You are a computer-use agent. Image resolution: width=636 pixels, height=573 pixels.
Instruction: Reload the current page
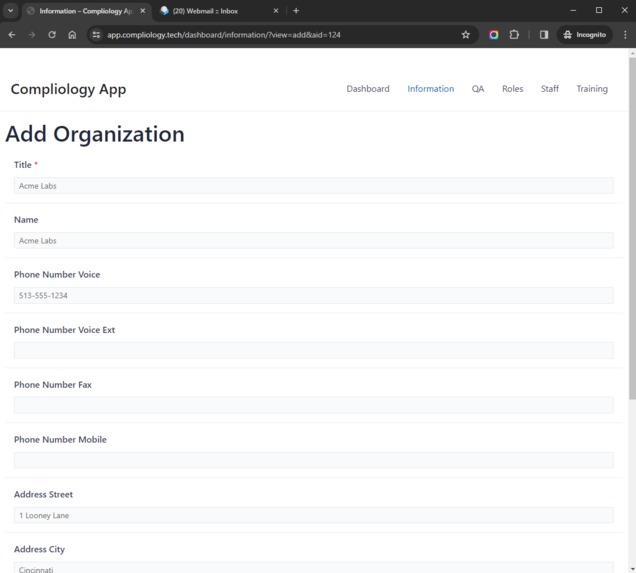tap(52, 35)
